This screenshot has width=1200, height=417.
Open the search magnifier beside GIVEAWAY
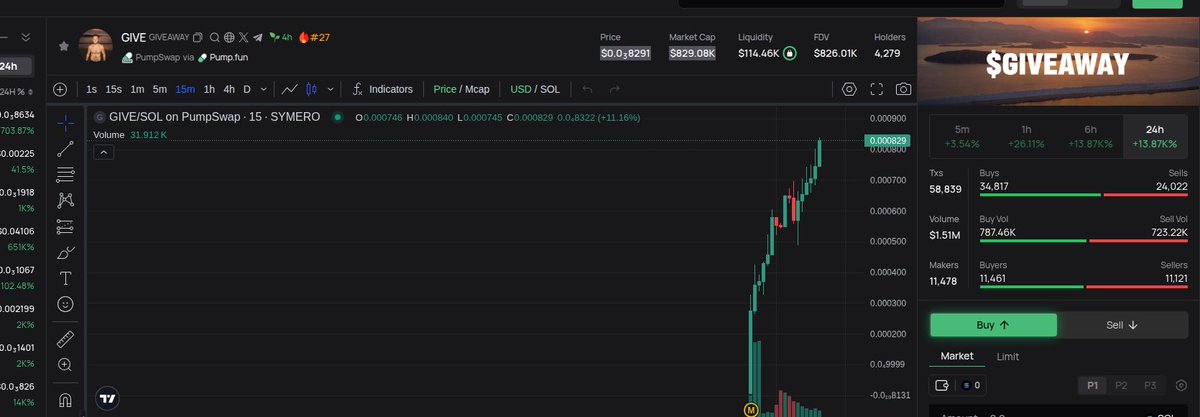pos(214,37)
